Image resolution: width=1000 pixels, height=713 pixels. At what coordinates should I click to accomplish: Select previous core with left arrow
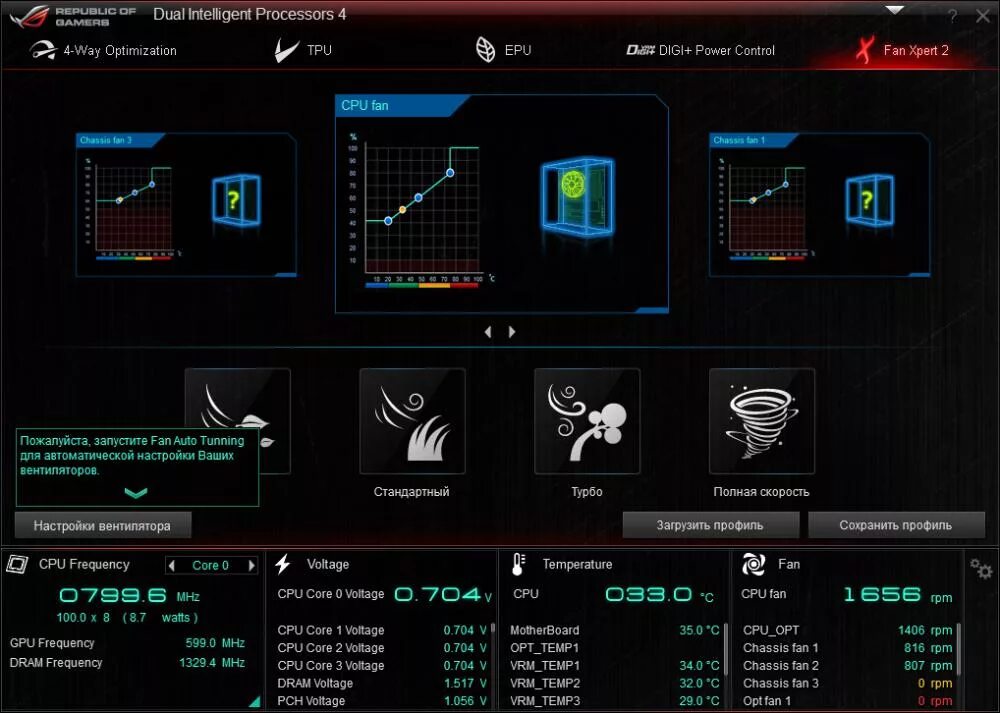[x=172, y=565]
